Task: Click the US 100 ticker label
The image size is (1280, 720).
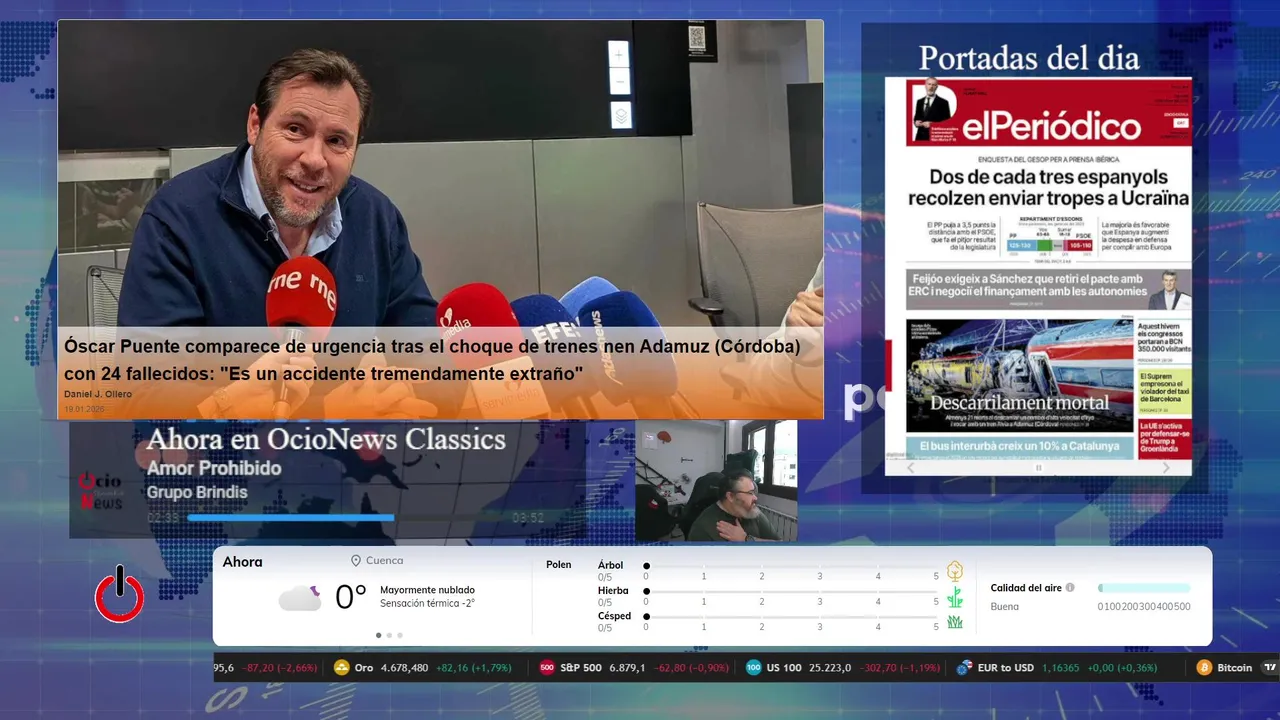Action: [784, 668]
